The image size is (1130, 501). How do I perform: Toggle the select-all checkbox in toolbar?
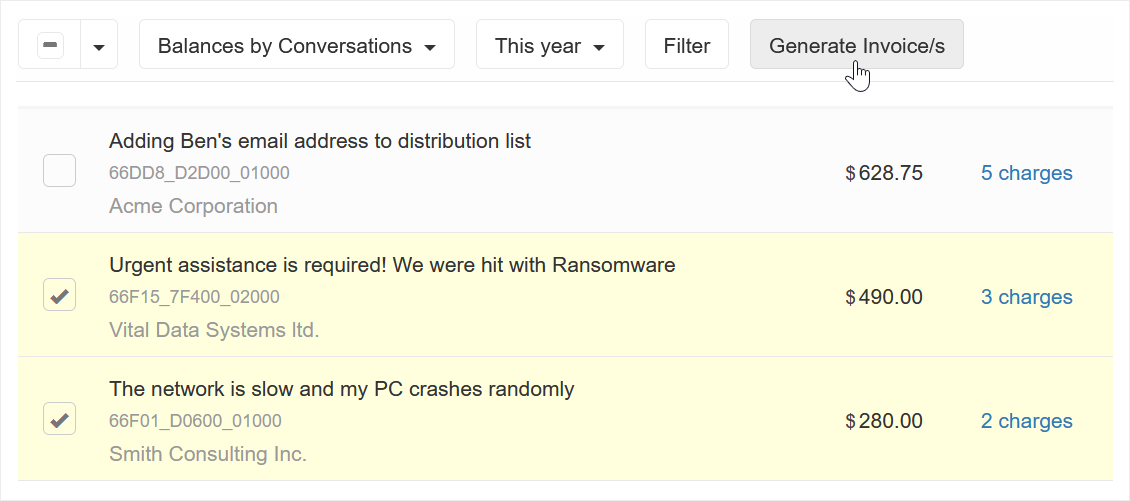pyautogui.click(x=50, y=45)
